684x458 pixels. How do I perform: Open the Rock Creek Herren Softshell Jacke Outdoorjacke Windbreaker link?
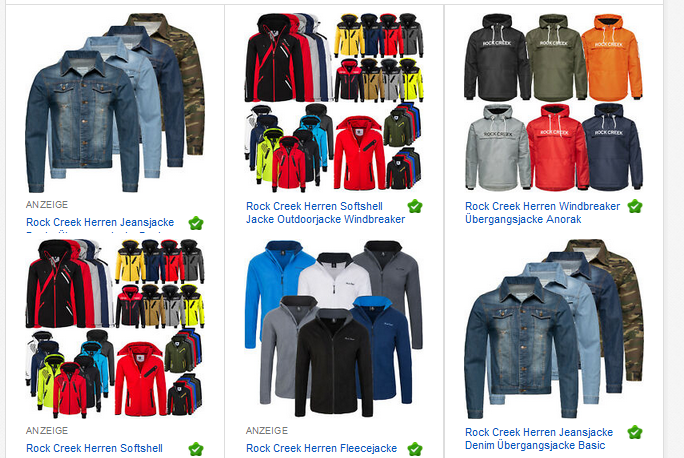325,213
